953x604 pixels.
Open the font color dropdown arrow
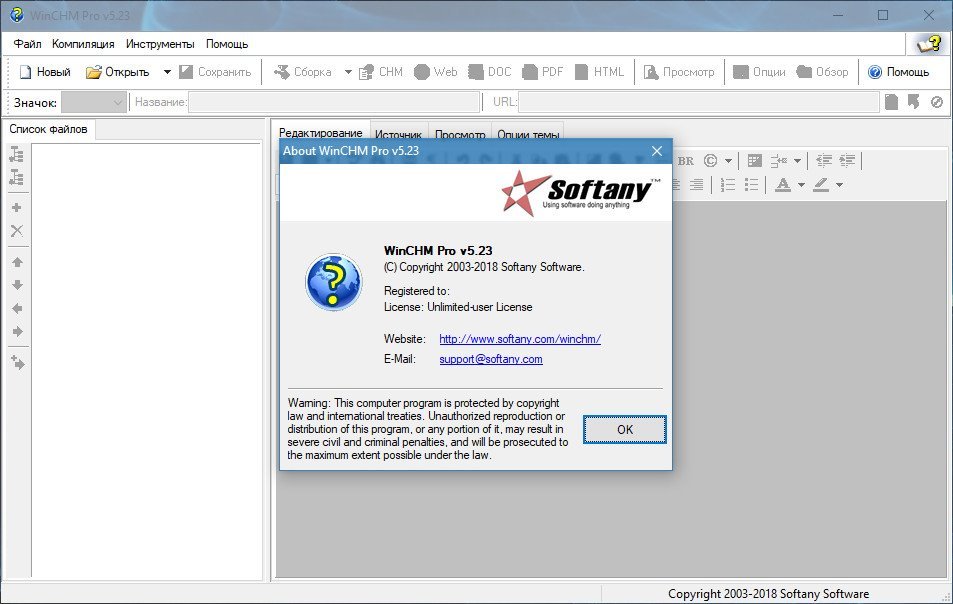coord(801,185)
